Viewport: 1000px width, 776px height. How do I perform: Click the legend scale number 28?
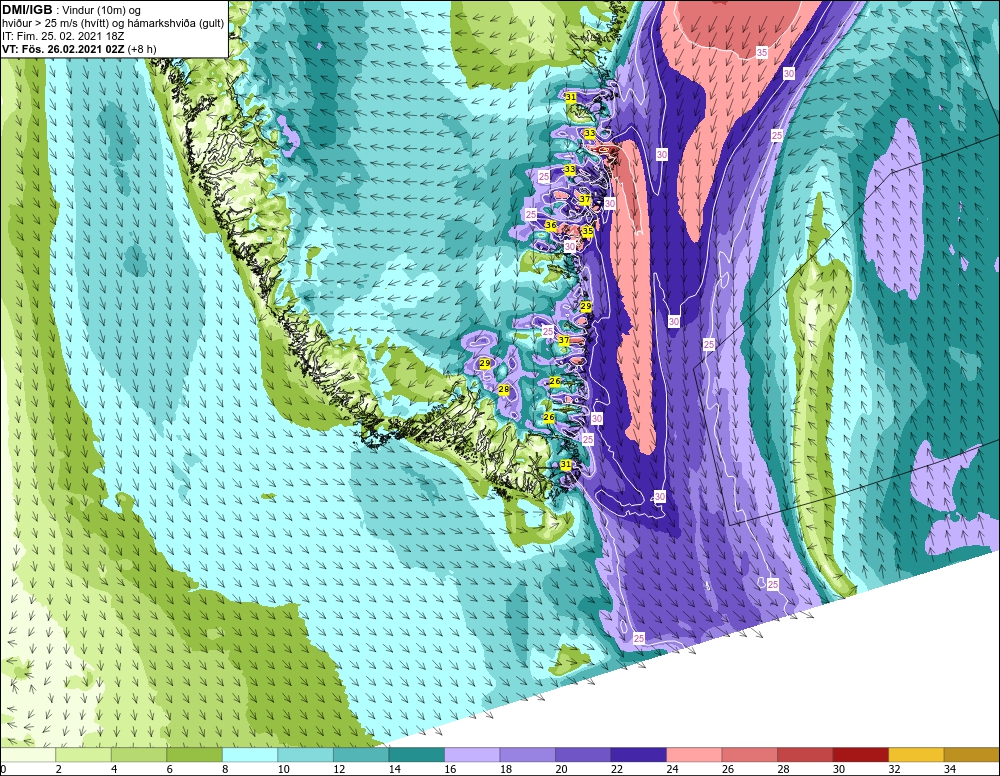coord(783,769)
